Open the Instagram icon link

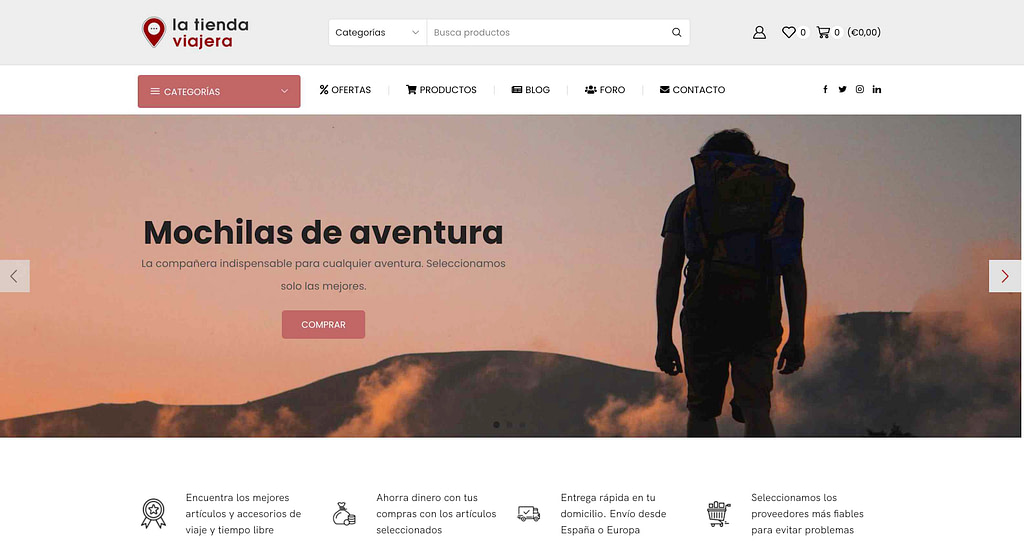pos(859,90)
